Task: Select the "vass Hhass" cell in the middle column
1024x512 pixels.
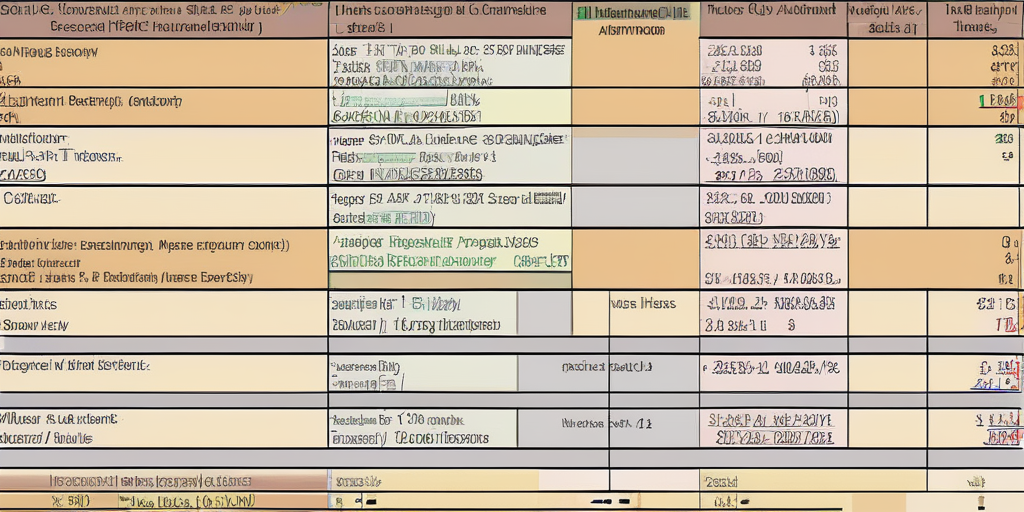Action: click(642, 304)
